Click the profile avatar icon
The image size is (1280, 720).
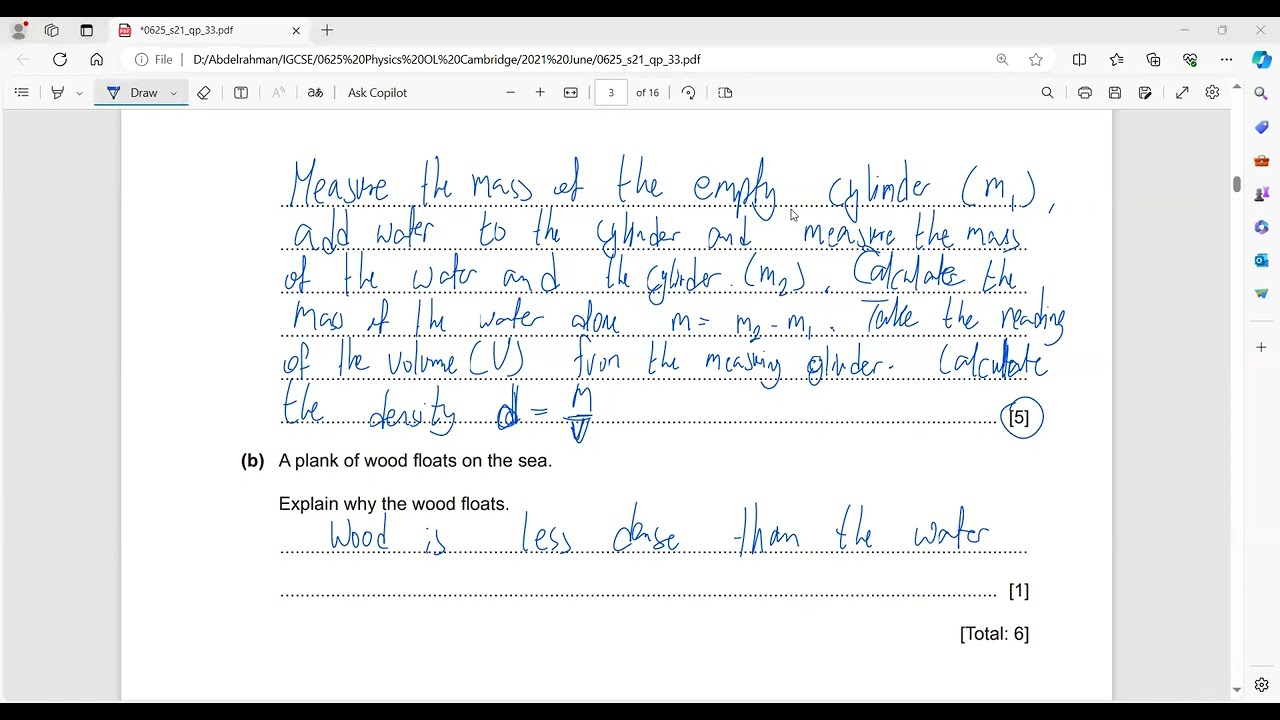tap(19, 30)
